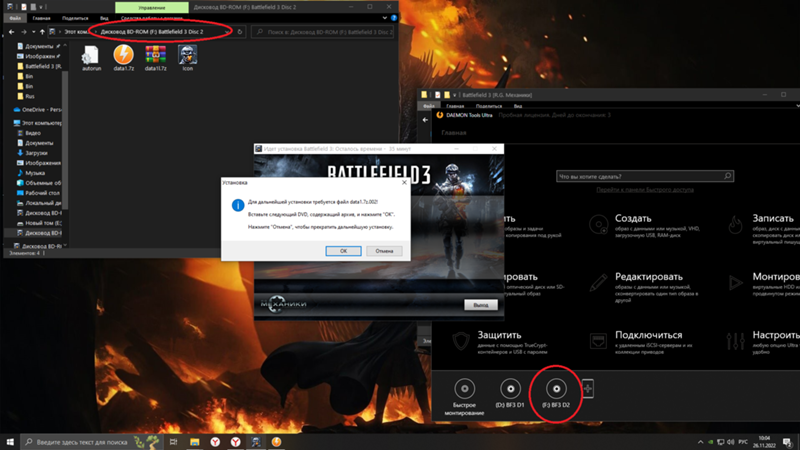Screen dimensions: 800x450
Task: Click Отмена in the Установка dialog
Action: click(384, 251)
